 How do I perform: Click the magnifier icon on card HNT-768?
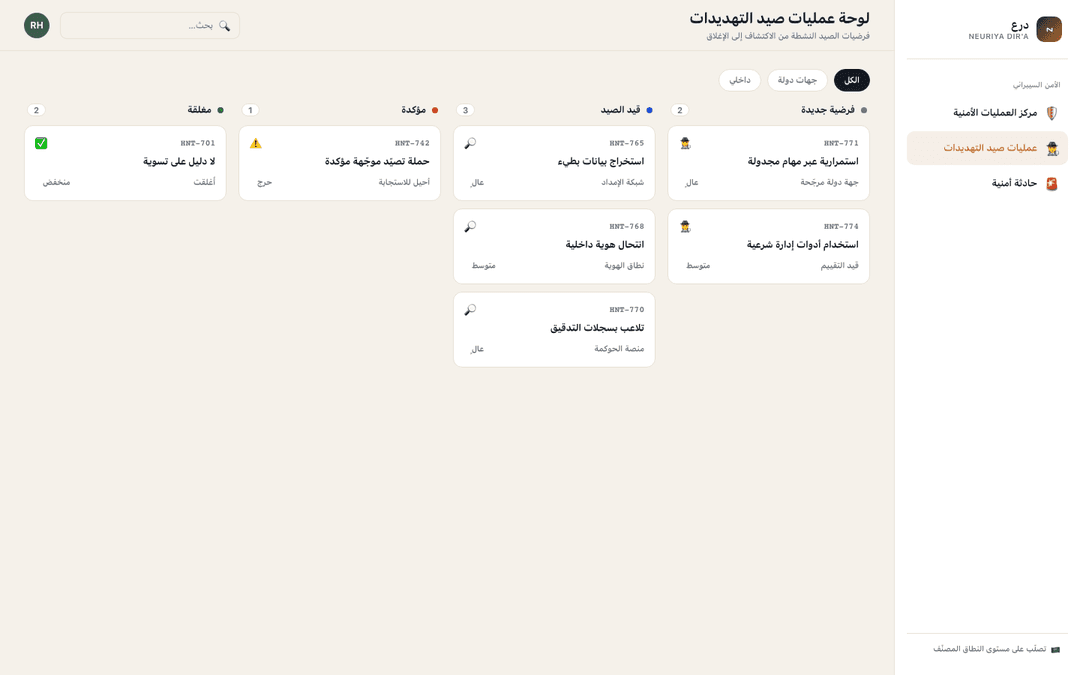tap(470, 227)
